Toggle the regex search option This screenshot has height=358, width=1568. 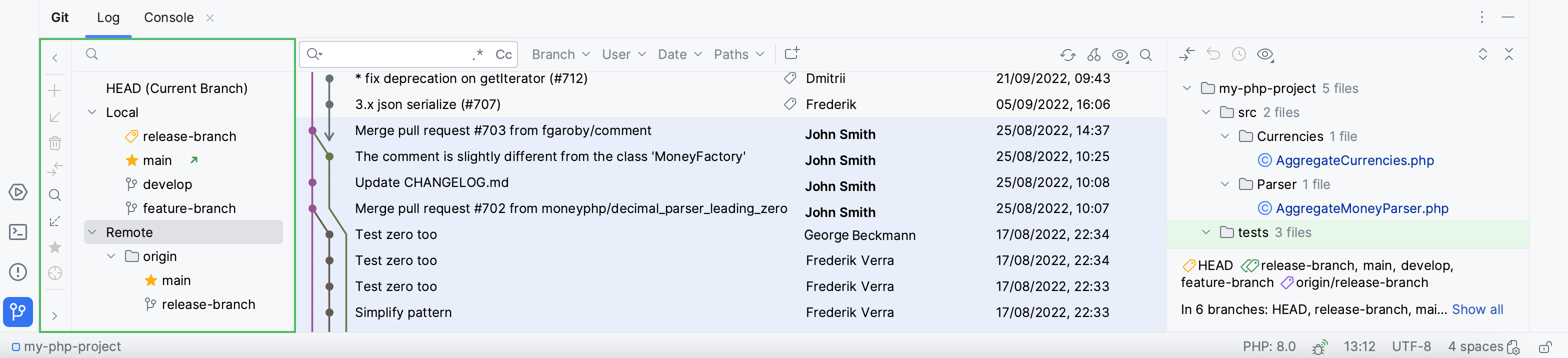(x=478, y=54)
